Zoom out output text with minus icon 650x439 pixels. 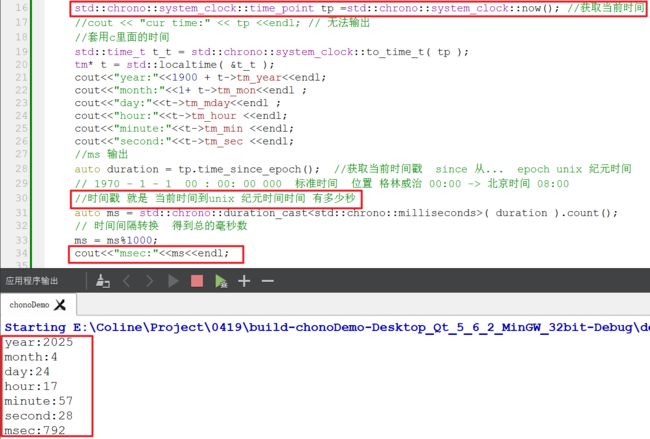click(x=268, y=281)
